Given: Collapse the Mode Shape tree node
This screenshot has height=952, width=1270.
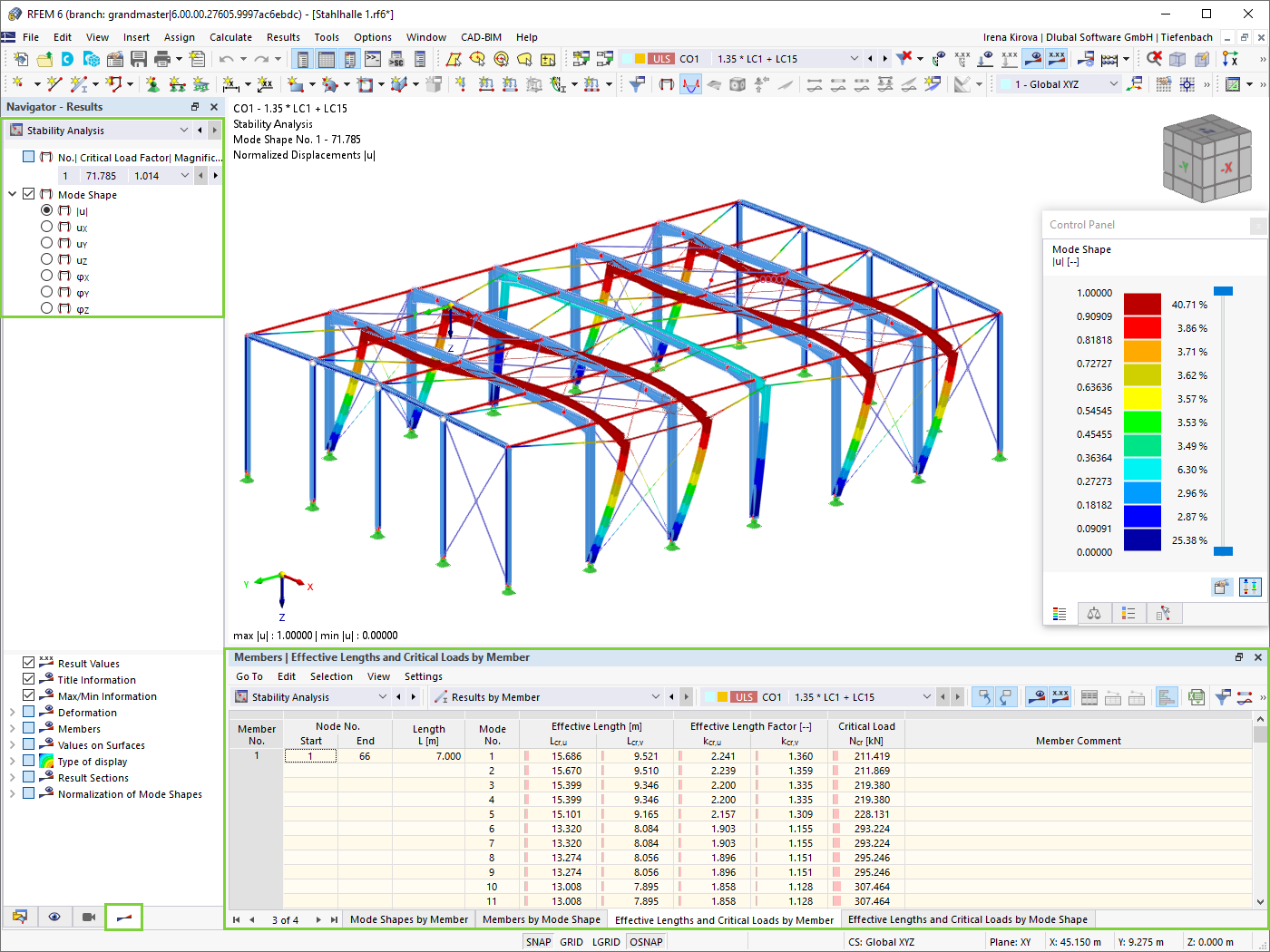Looking at the screenshot, I should (12, 193).
